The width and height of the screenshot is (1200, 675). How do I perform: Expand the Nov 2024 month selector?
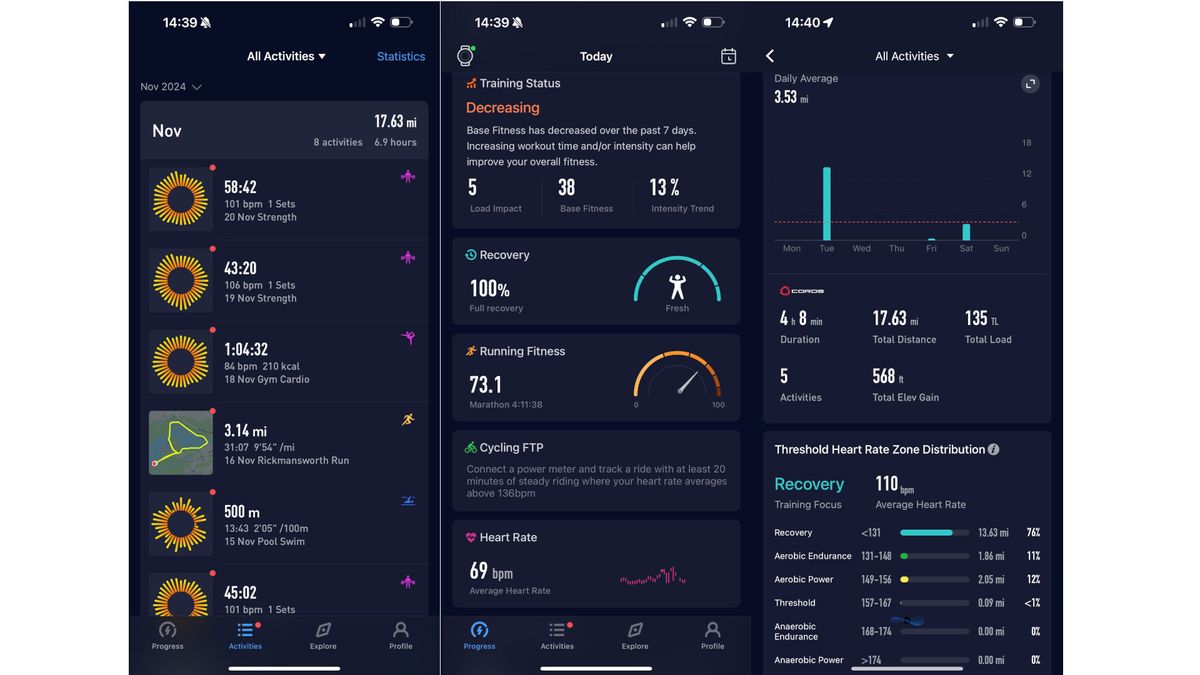(x=171, y=87)
